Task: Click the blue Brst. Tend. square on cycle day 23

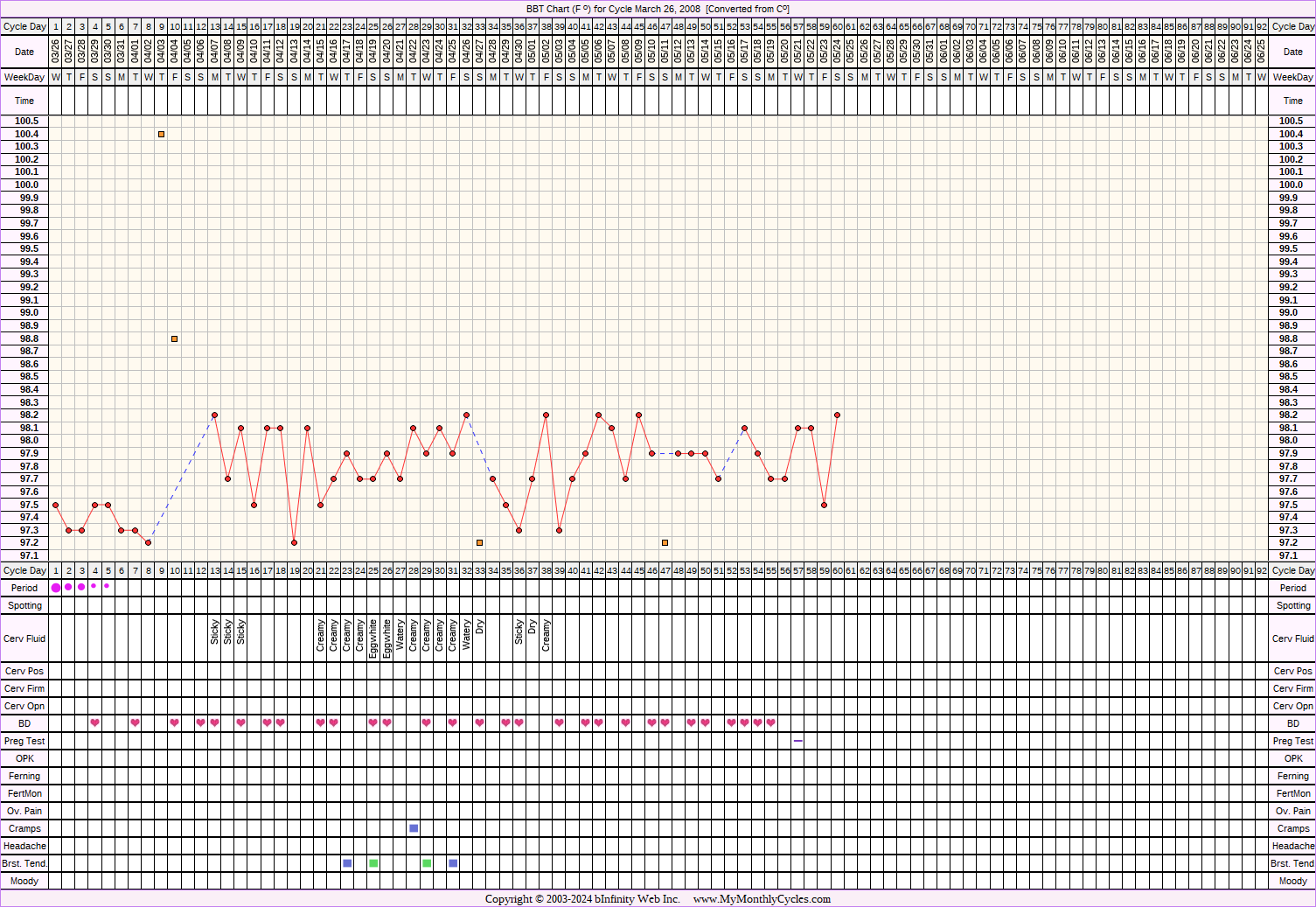Action: point(347,863)
